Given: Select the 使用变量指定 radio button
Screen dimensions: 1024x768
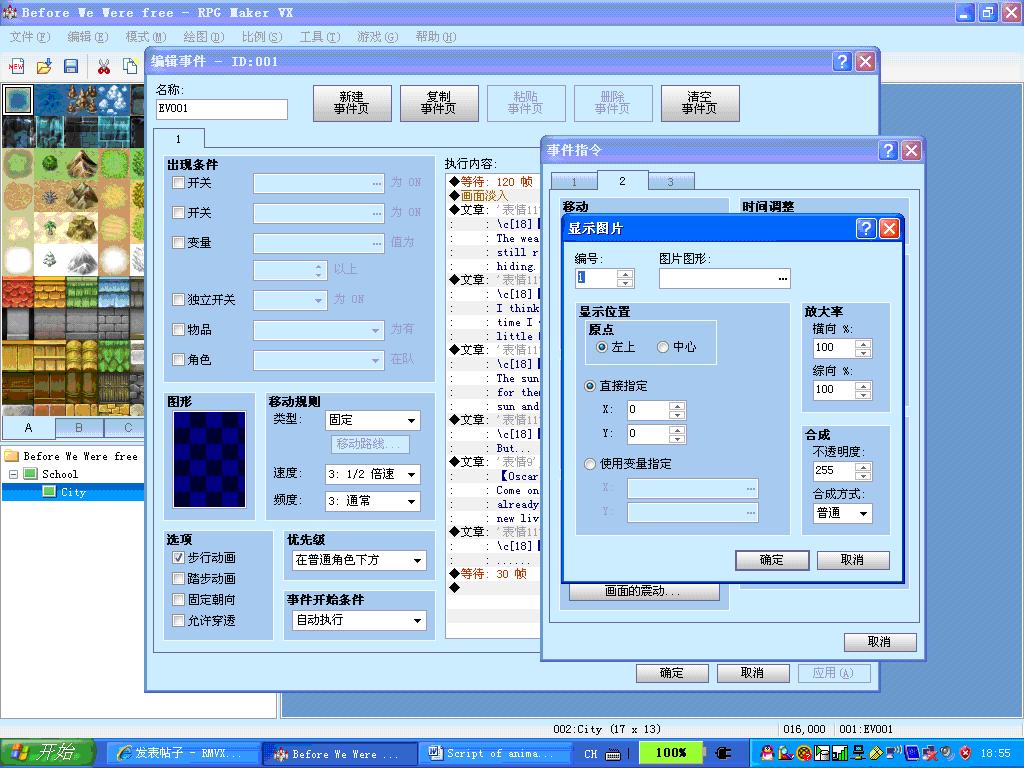Looking at the screenshot, I should (x=590, y=464).
